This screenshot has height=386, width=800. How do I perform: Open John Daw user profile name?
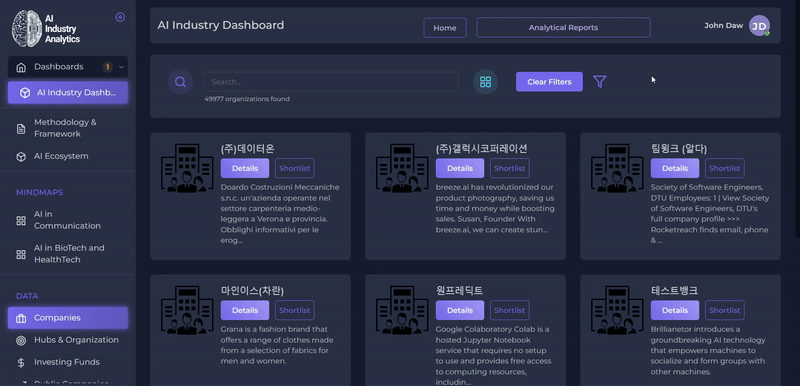click(x=723, y=25)
